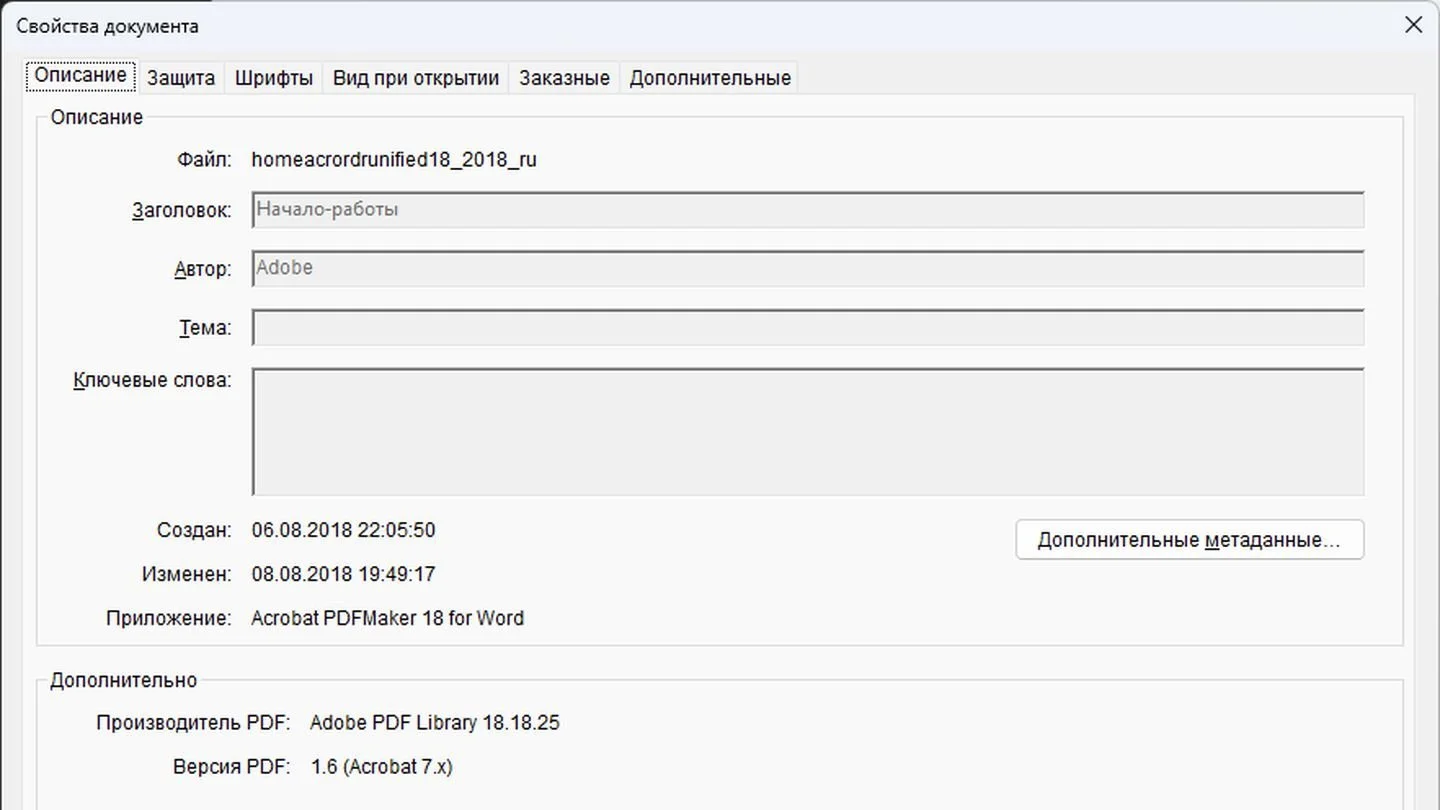Click the Ключевые слова: label
Viewport: 1440px width, 810px height.
tap(152, 380)
